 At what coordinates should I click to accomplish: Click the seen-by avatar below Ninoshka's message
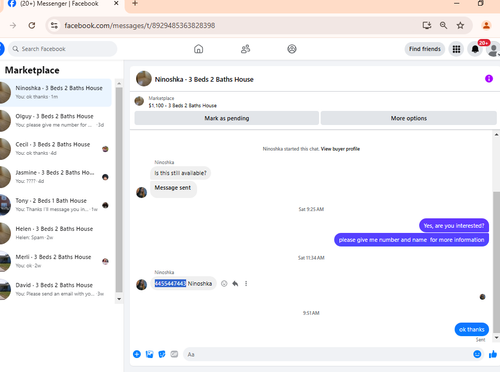coord(482,297)
